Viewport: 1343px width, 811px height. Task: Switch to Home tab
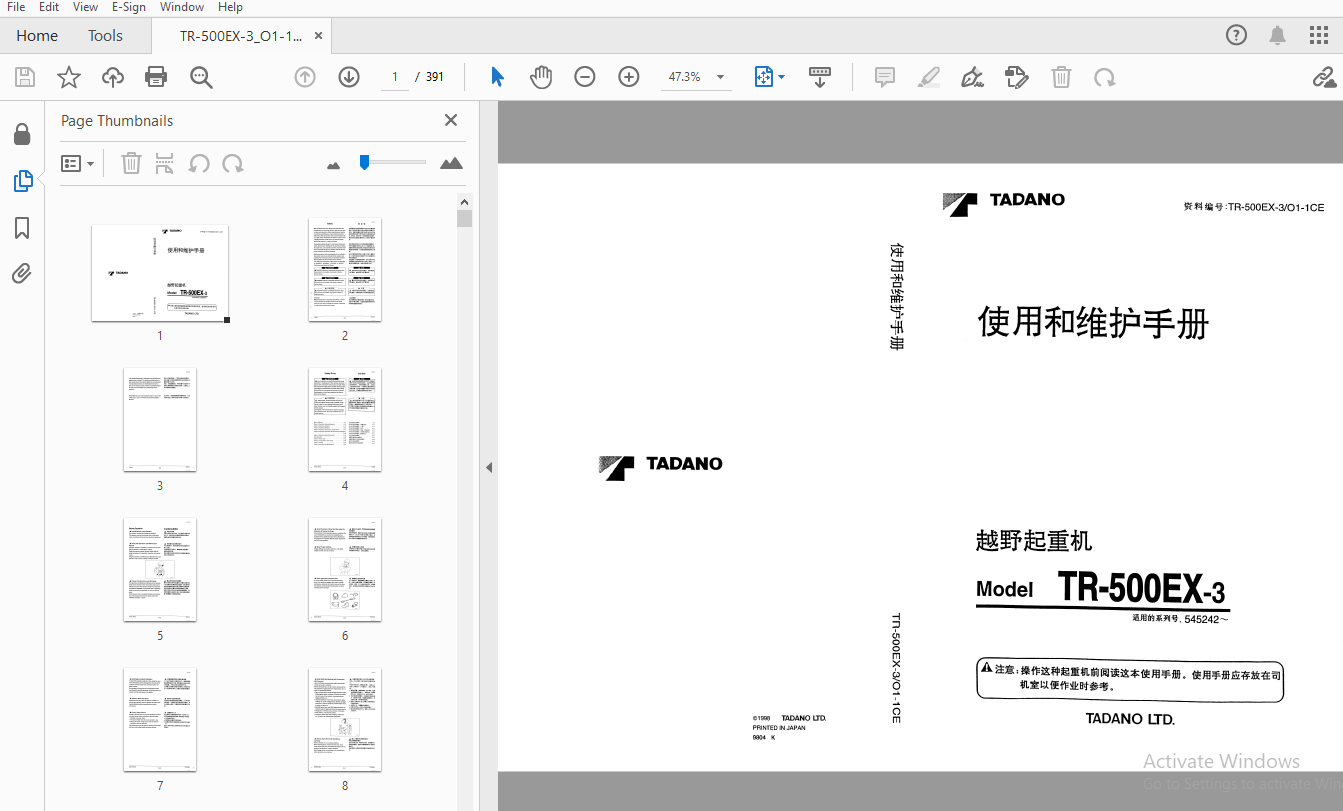[x=37, y=36]
